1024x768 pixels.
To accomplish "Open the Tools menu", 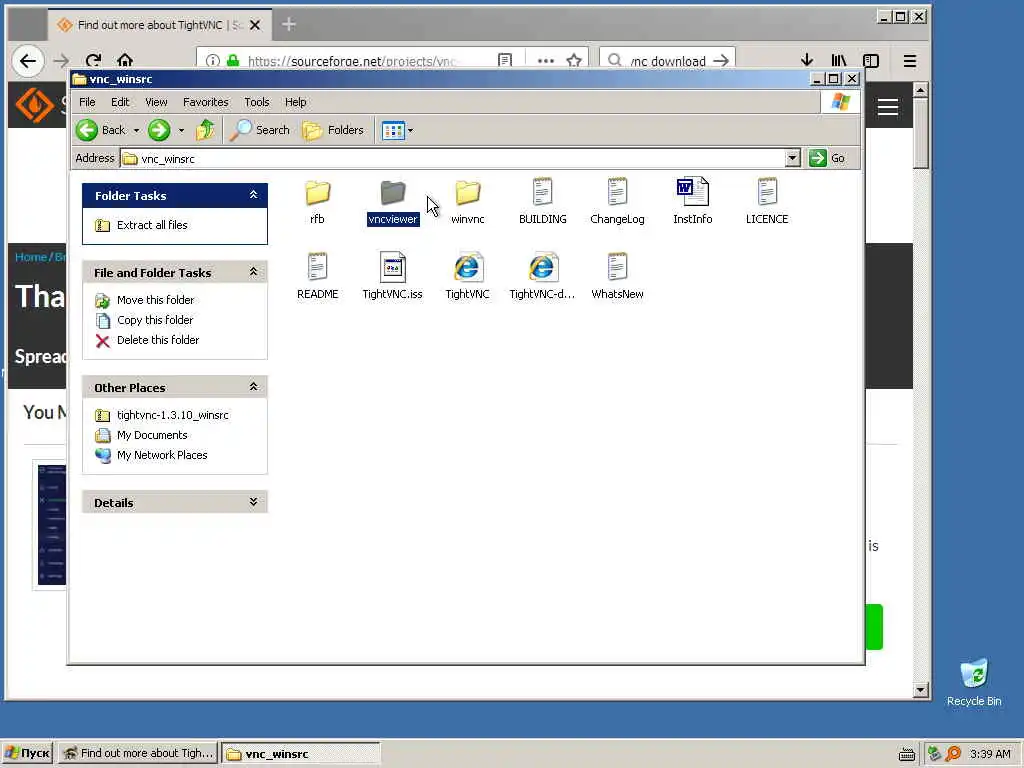I will pos(257,102).
